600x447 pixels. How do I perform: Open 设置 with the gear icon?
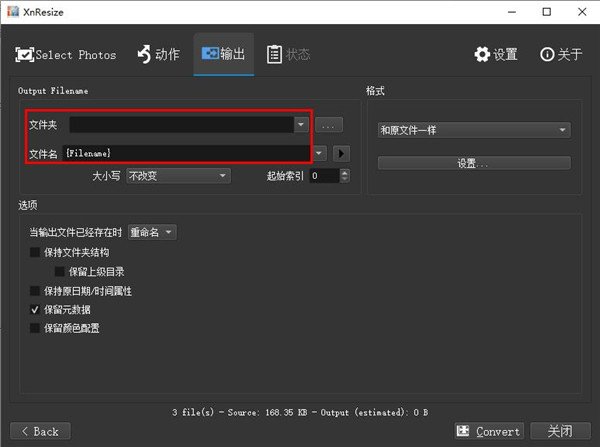click(x=496, y=54)
